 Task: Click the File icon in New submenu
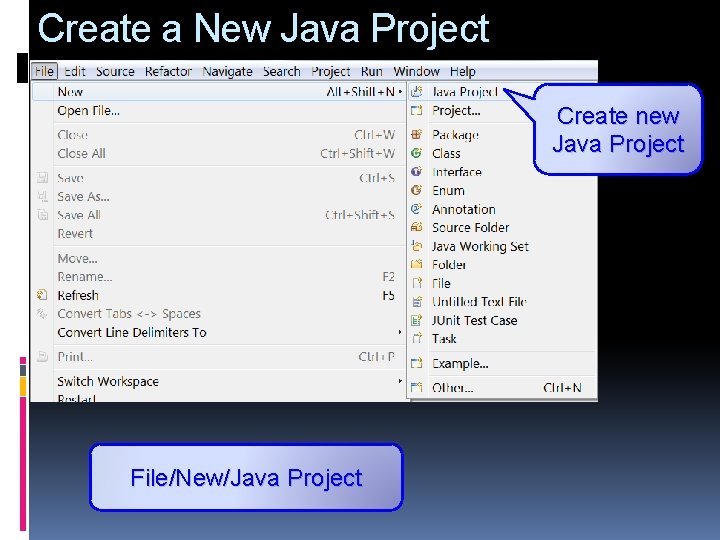pos(416,283)
